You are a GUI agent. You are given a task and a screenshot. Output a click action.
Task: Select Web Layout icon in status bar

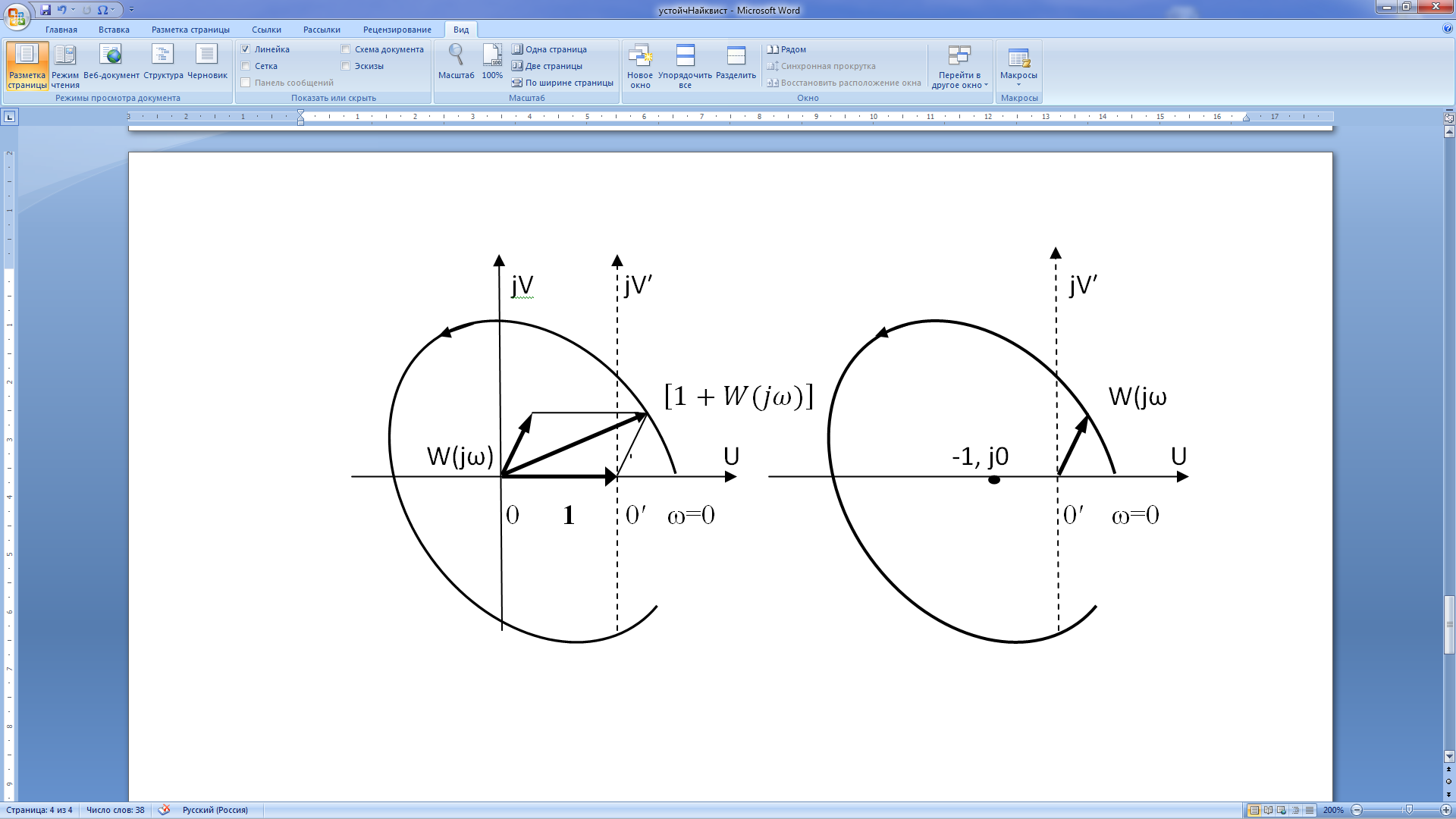coord(1282,810)
